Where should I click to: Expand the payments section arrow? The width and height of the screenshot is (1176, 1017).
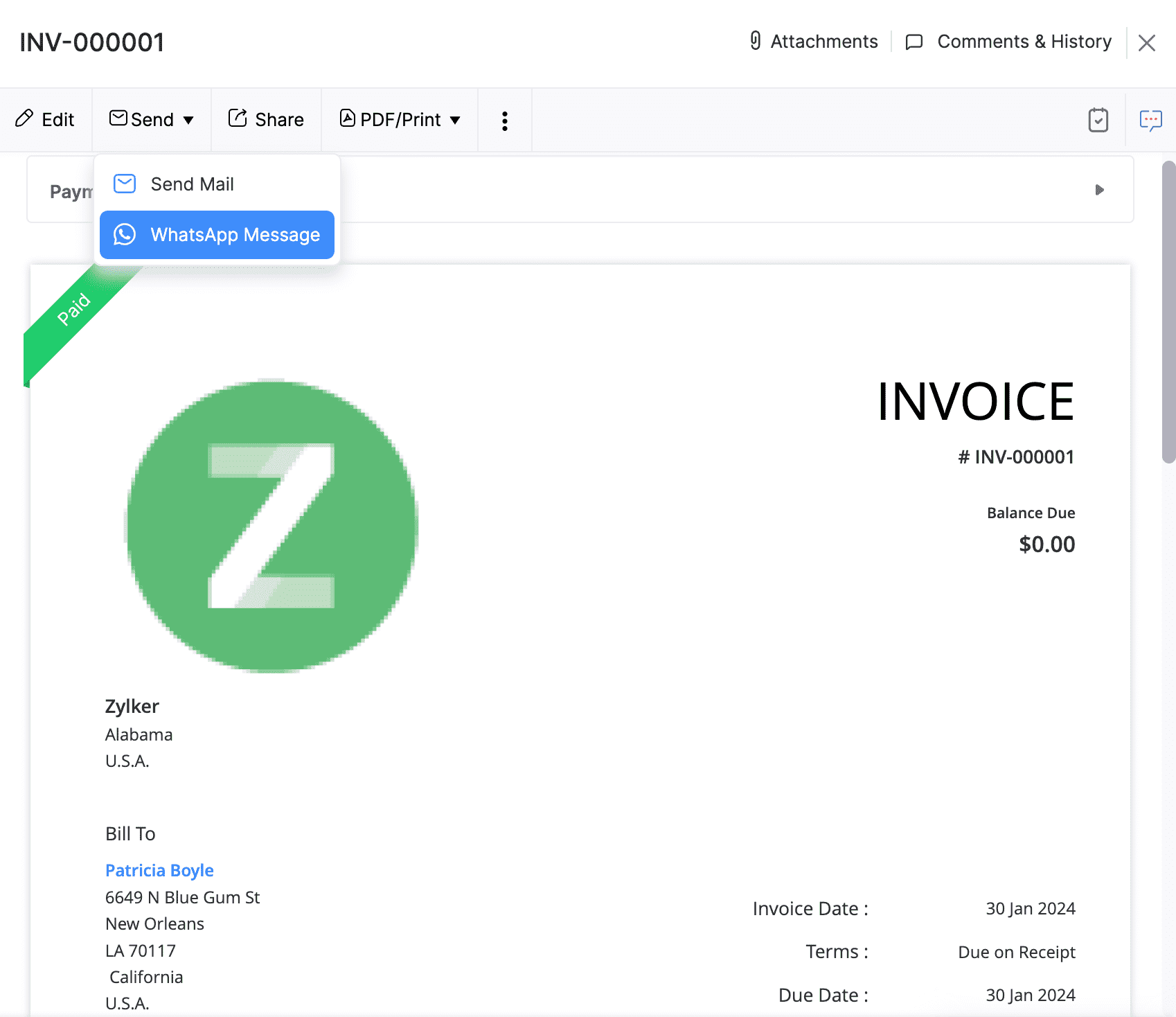[1099, 190]
